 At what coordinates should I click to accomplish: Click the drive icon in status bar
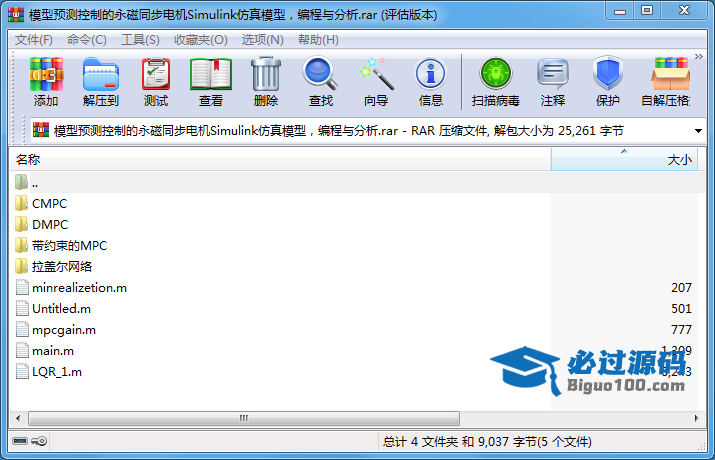point(20,441)
